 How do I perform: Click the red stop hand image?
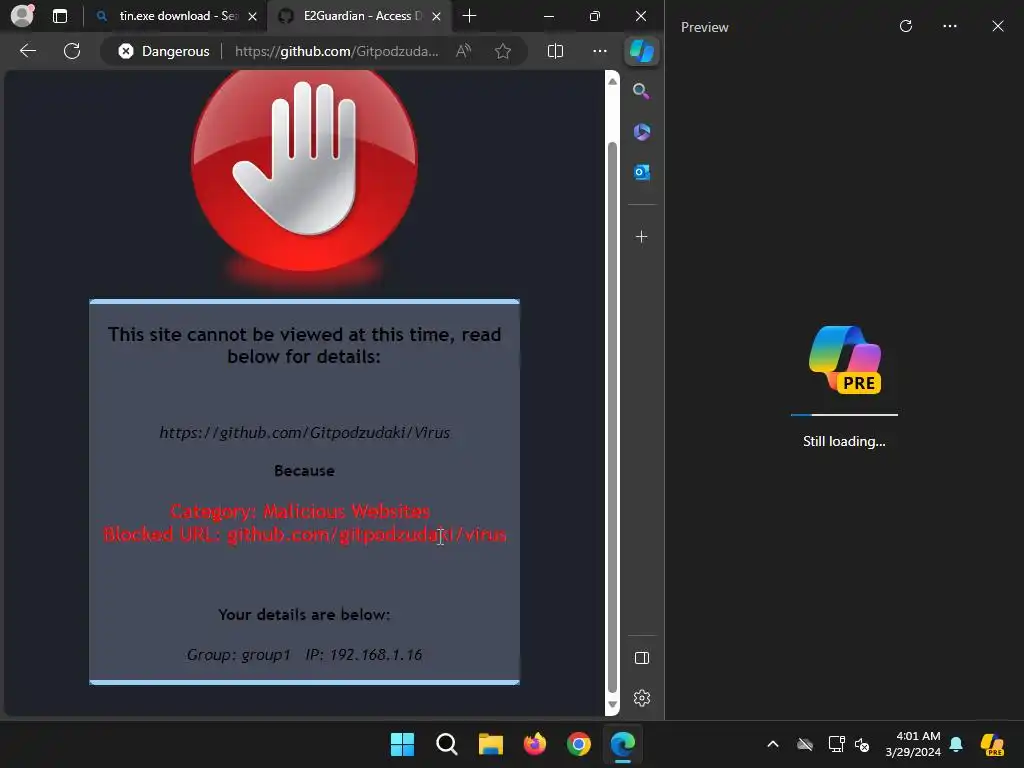[x=304, y=171]
